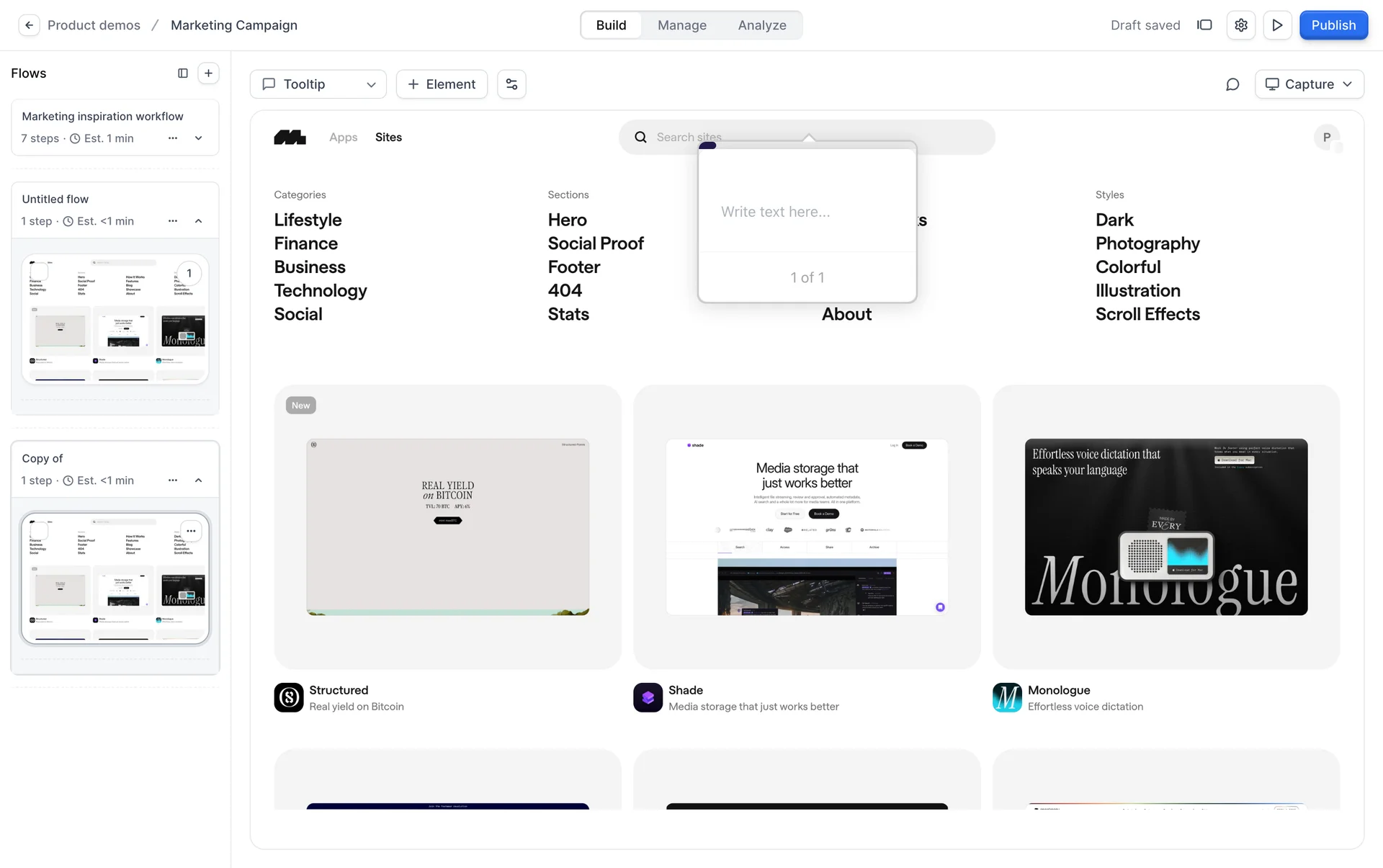Click the Element button
This screenshot has height=868, width=1383.
442,84
